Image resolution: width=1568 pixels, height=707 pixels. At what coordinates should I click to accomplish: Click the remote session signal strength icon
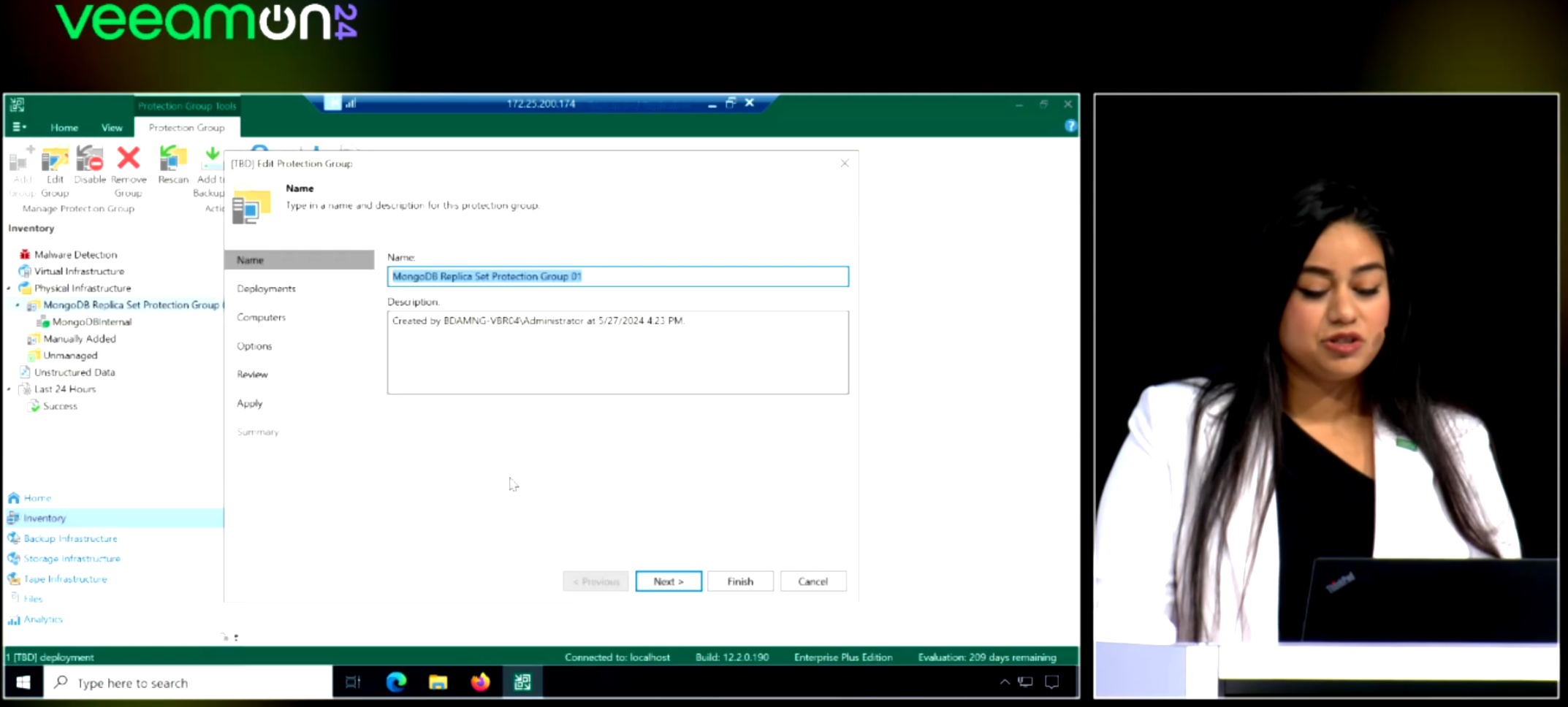[x=351, y=103]
